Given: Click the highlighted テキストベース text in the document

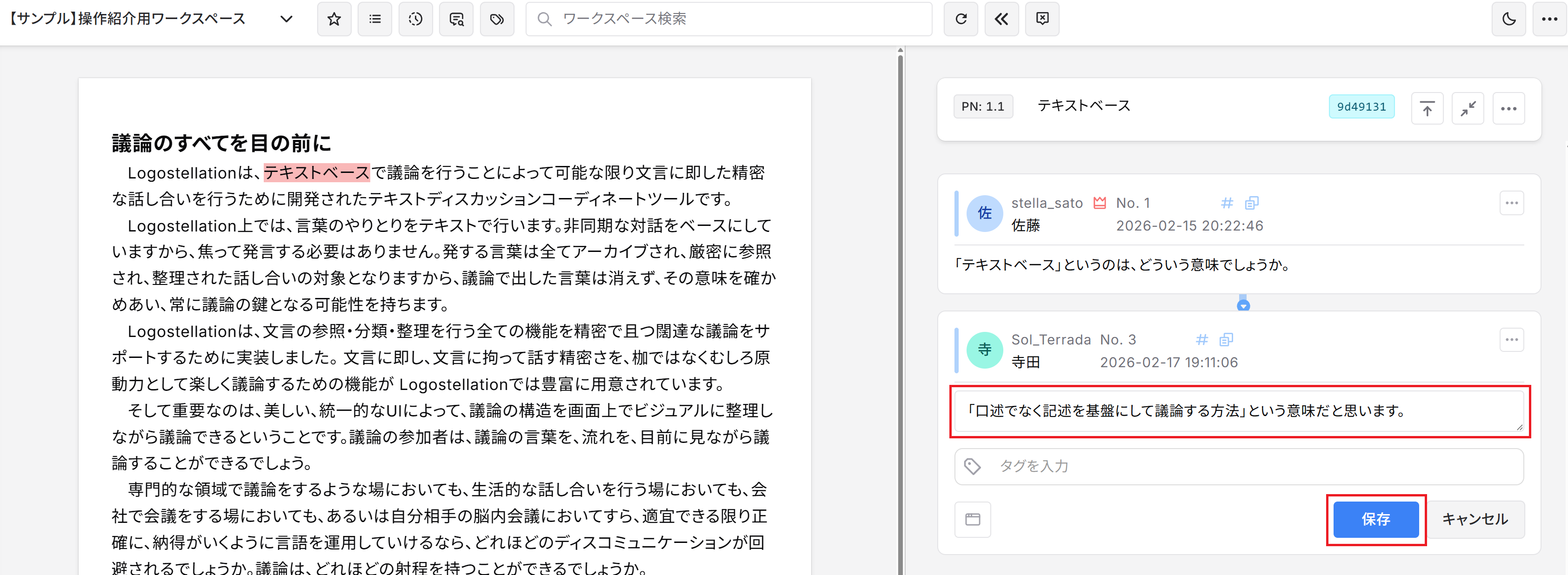Looking at the screenshot, I should 316,173.
